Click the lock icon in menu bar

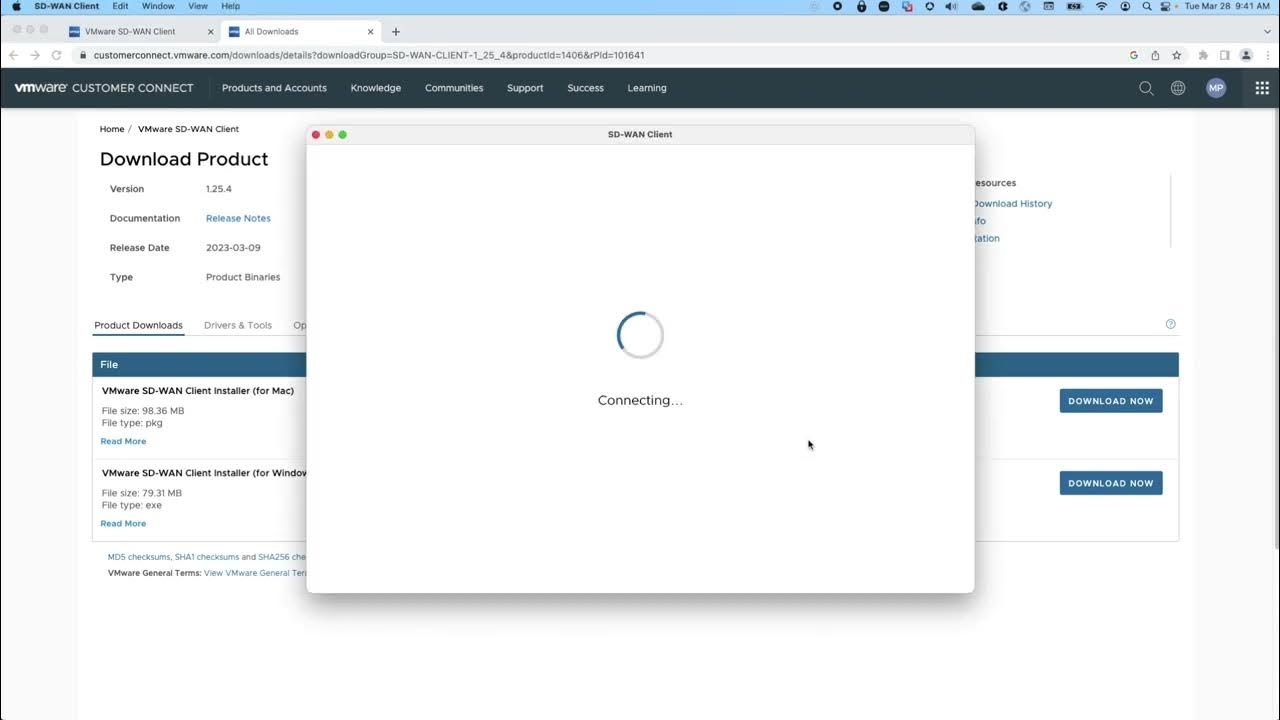click(x=861, y=6)
